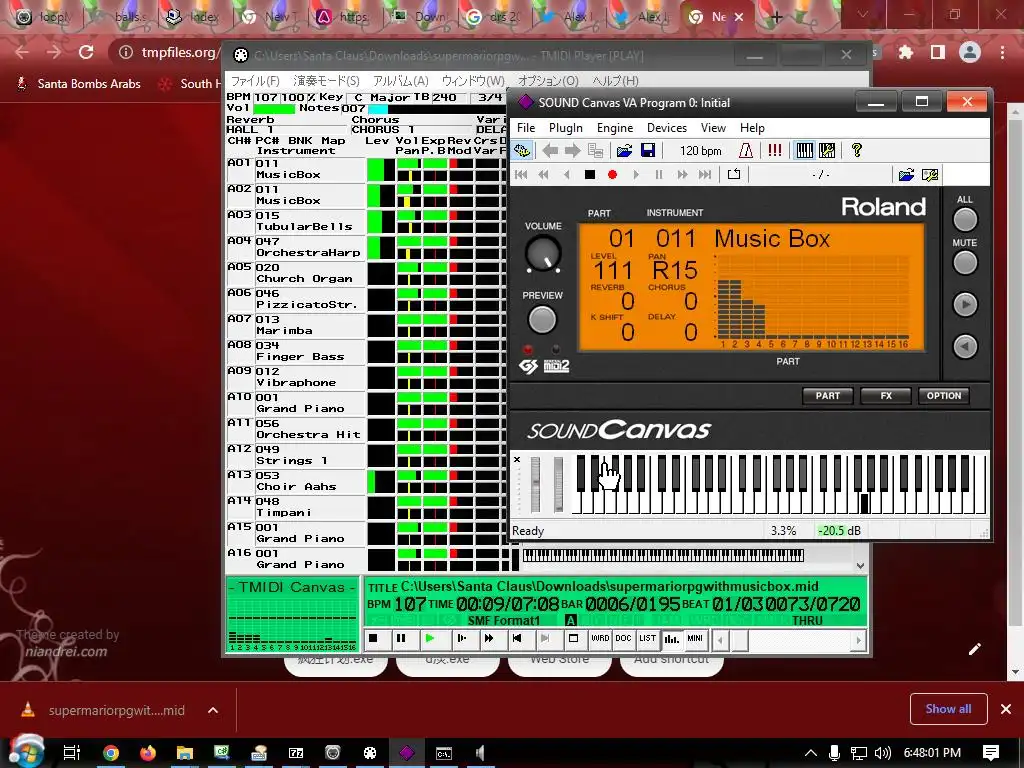Toggle the ALL round button
Image resolution: width=1024 pixels, height=768 pixels.
[965, 220]
